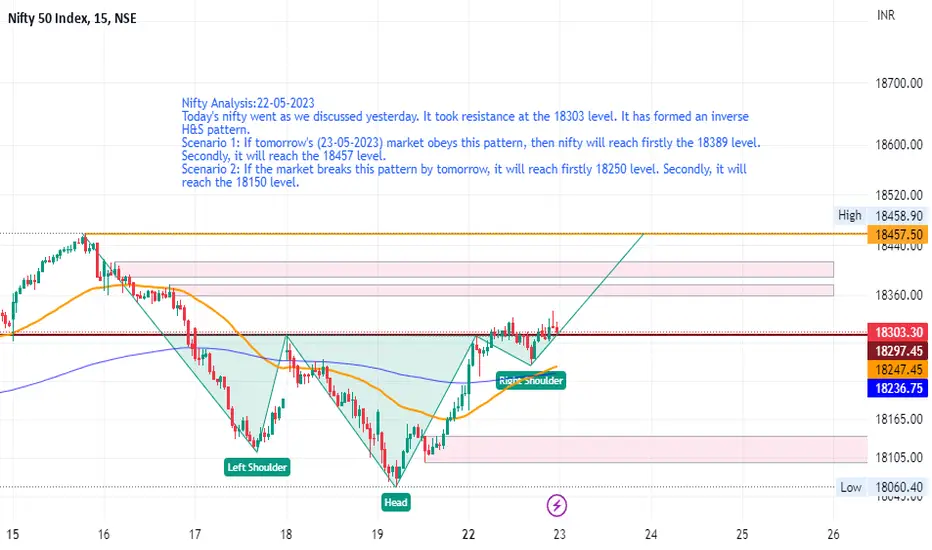This screenshot has width=932, height=550.
Task: Click the 18457.50 orange price label
Action: tap(898, 234)
